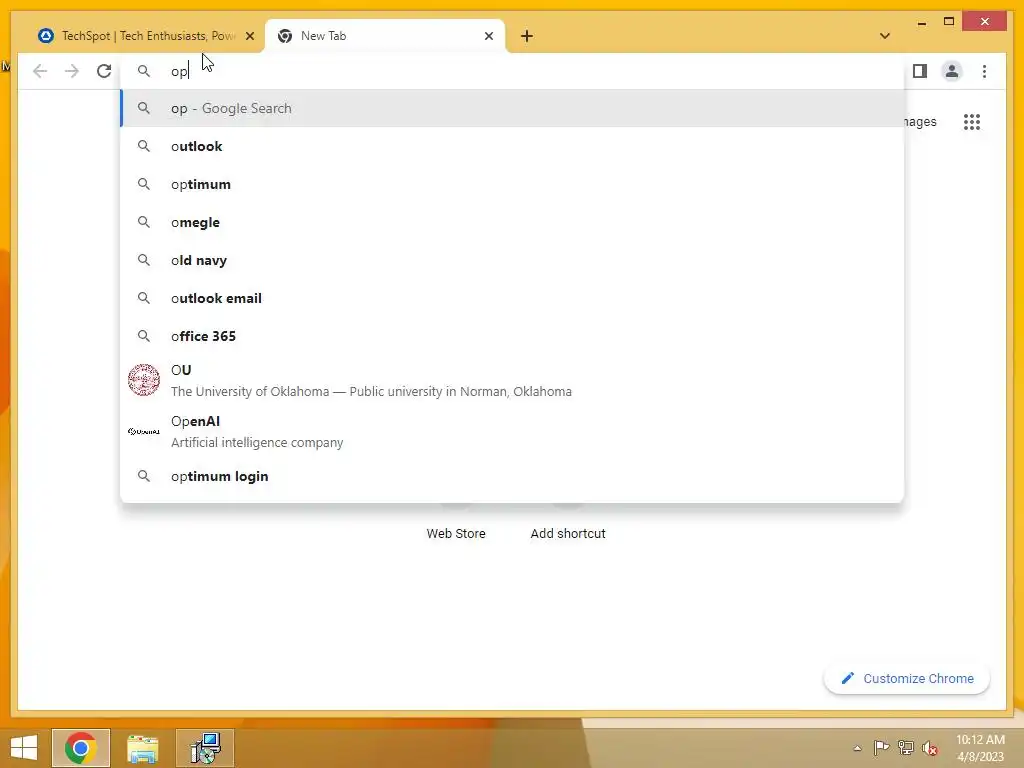Screen dimensions: 1024x768
Task: Choose the 'outlook' suggestion
Action: click(x=513, y=146)
